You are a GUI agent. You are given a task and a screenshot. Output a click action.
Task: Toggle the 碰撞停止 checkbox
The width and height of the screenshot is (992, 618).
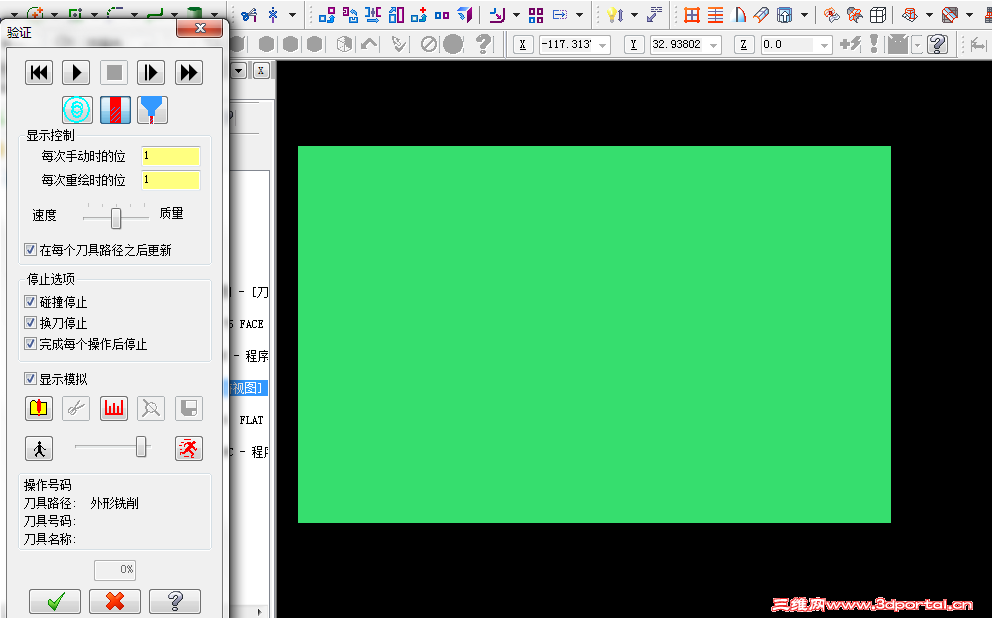click(30, 302)
